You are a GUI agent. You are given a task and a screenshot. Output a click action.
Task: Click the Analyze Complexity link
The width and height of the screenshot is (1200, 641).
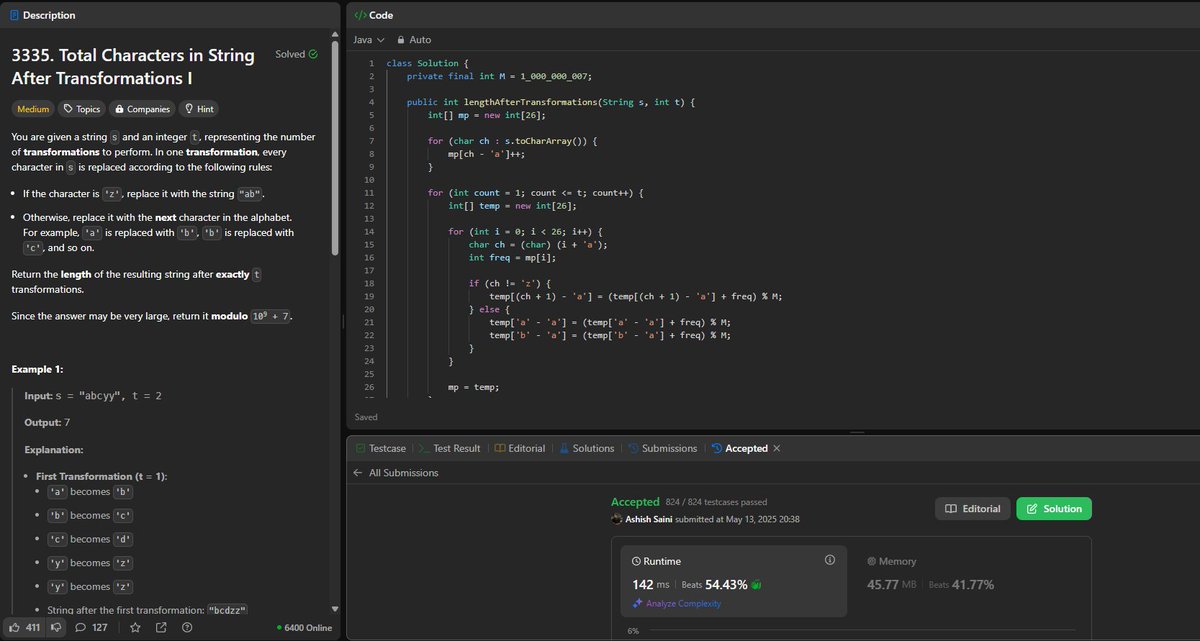click(x=675, y=603)
